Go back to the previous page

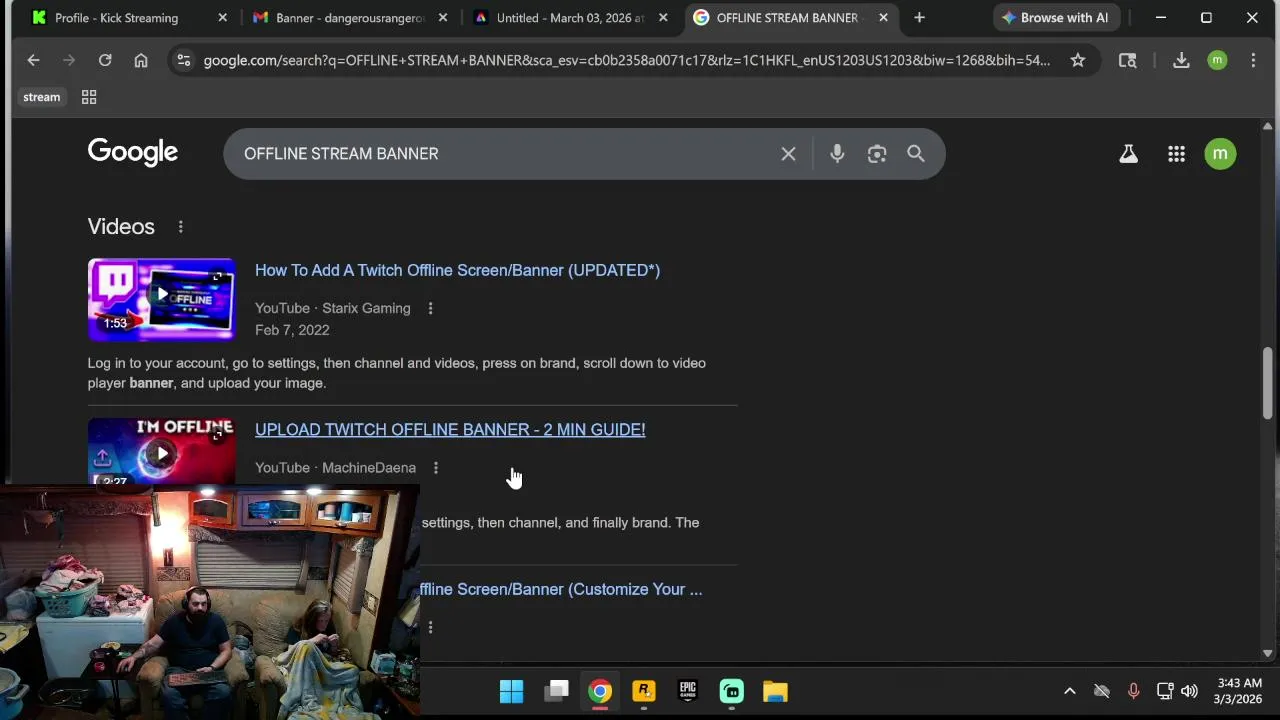(33, 60)
